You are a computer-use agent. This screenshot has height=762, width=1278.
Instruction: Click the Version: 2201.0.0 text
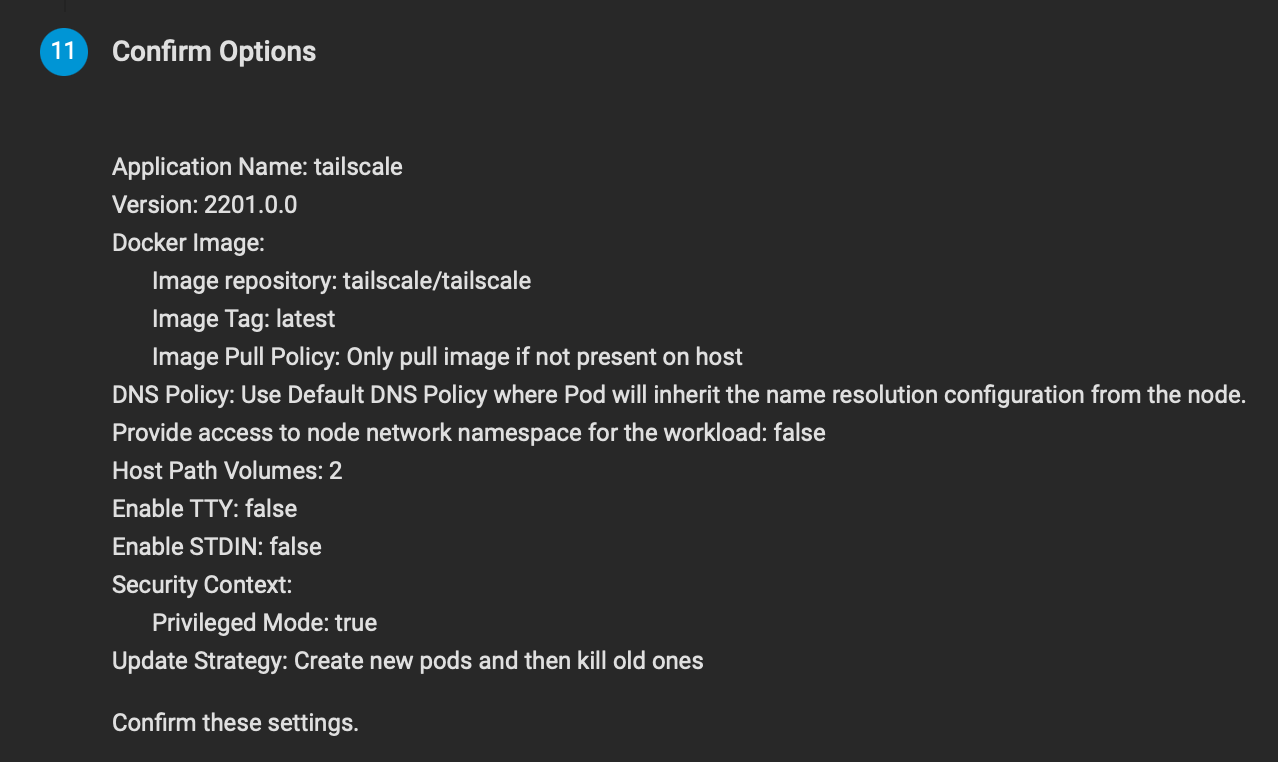tap(205, 205)
